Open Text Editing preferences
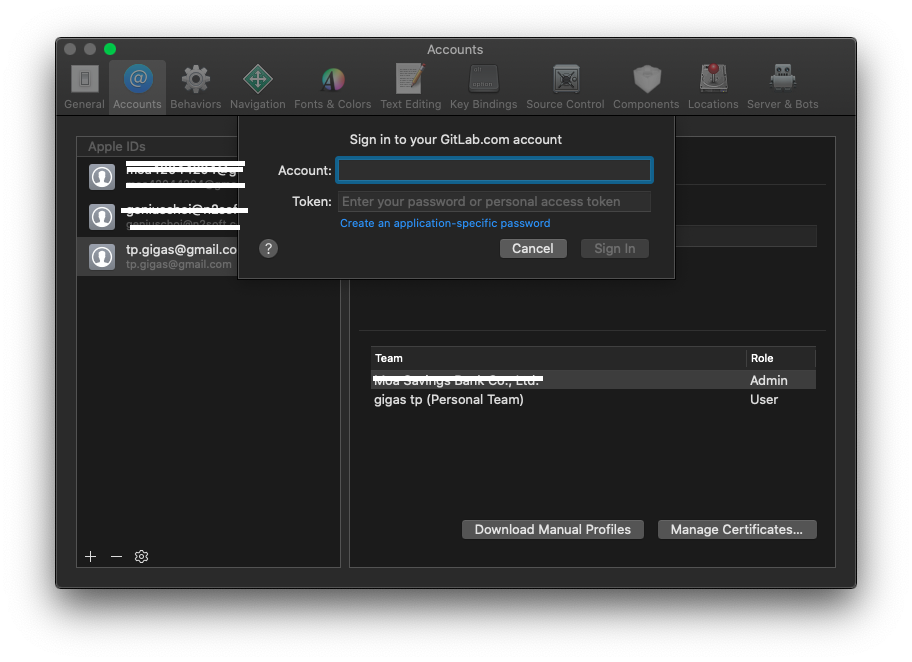This screenshot has height=662, width=912. pos(411,87)
